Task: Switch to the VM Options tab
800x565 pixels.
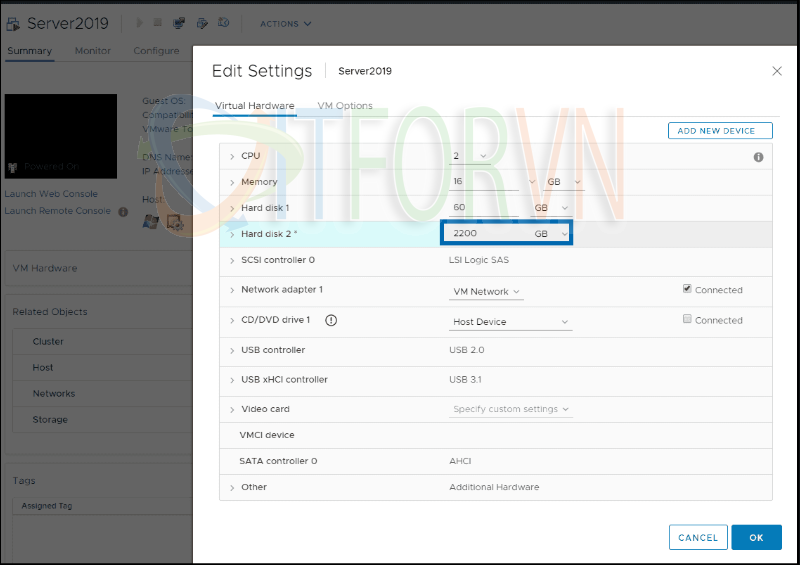Action: point(345,106)
